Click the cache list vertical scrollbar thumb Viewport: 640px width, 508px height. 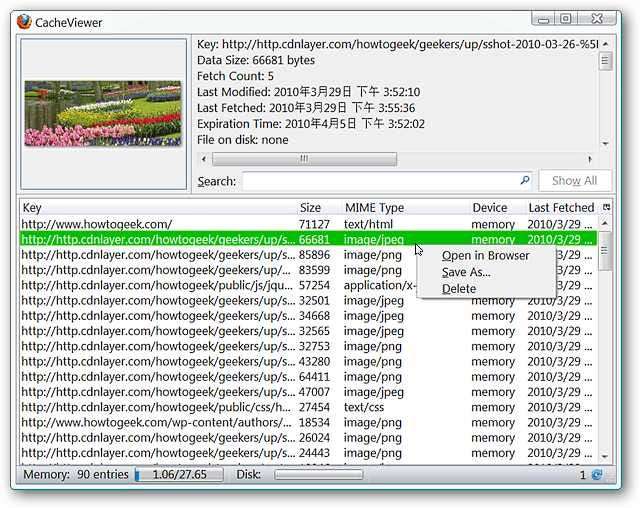tap(605, 251)
